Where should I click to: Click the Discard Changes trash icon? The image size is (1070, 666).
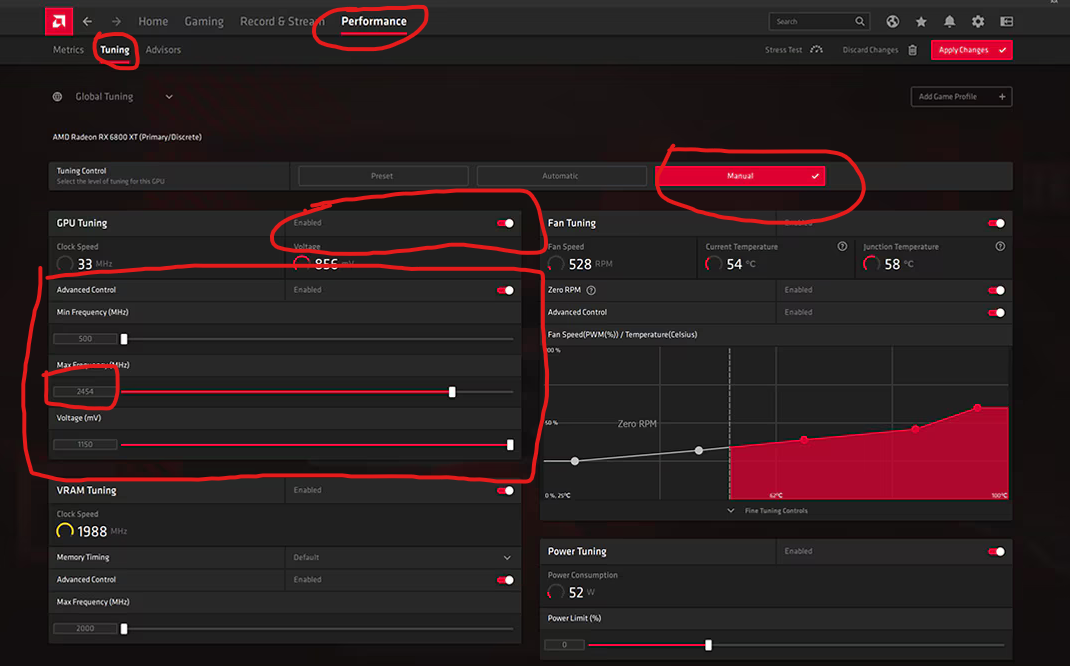[x=912, y=50]
